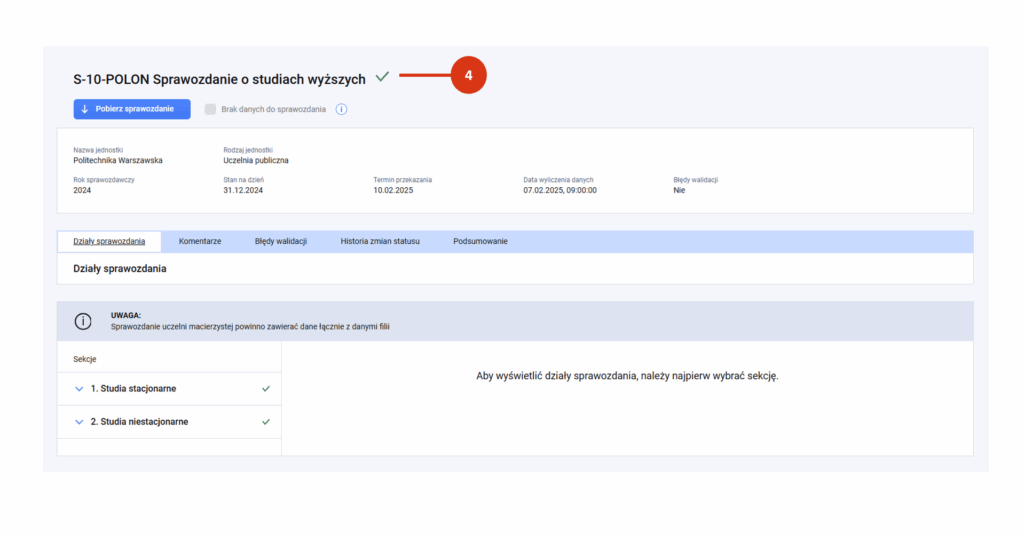Click green checkmark on Studia stacjonarne row

pos(266,389)
